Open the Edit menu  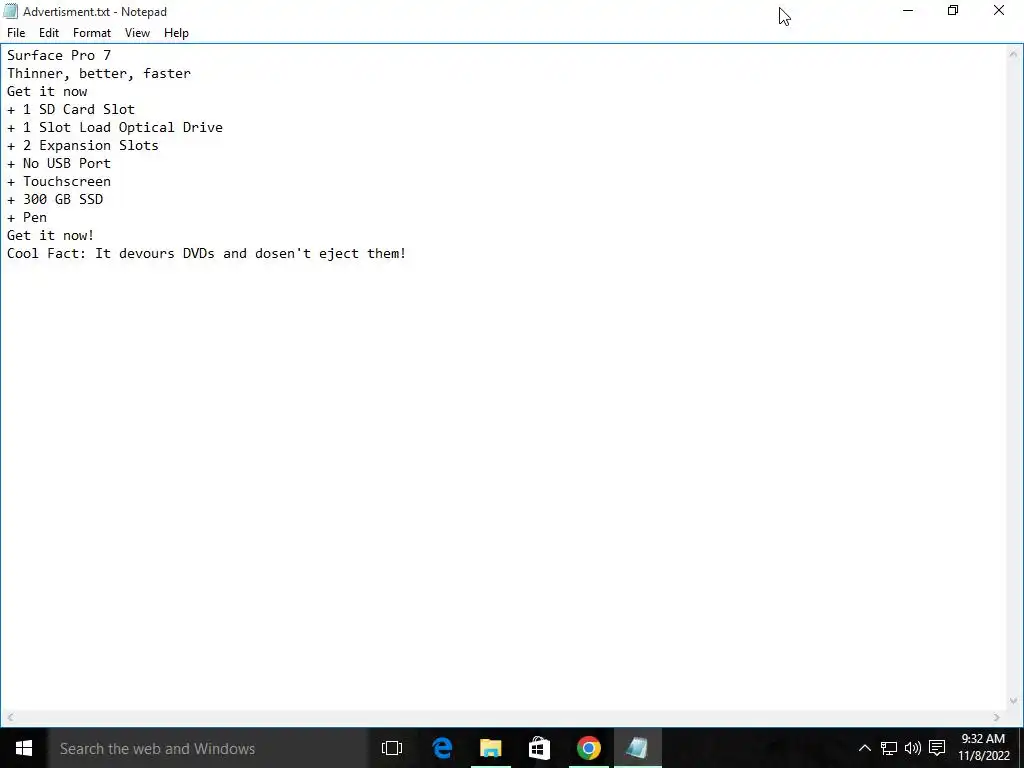[49, 33]
